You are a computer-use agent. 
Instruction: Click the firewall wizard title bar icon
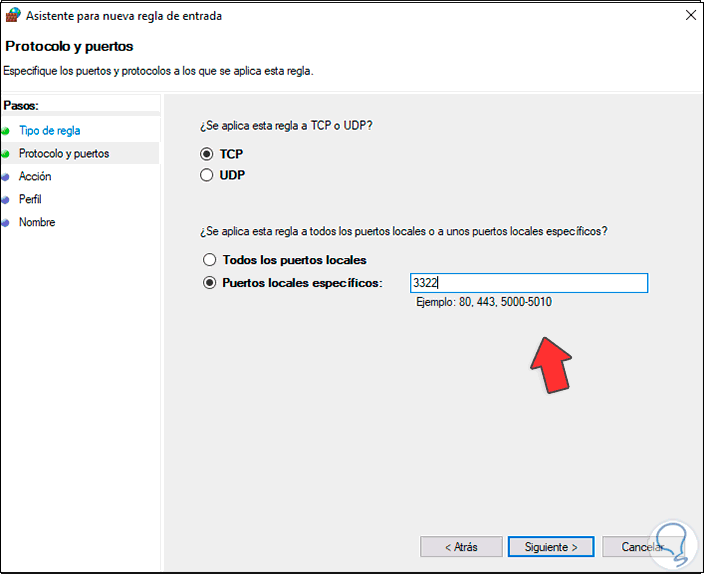[x=12, y=16]
